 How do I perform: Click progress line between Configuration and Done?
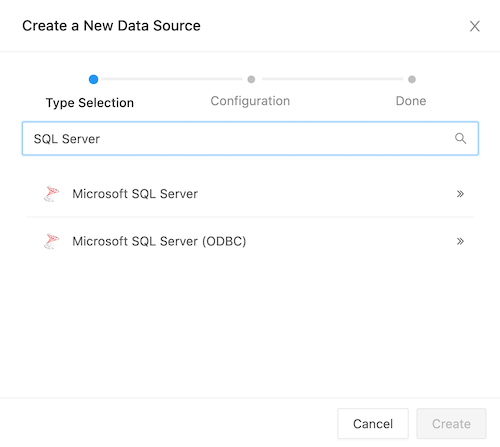(332, 79)
